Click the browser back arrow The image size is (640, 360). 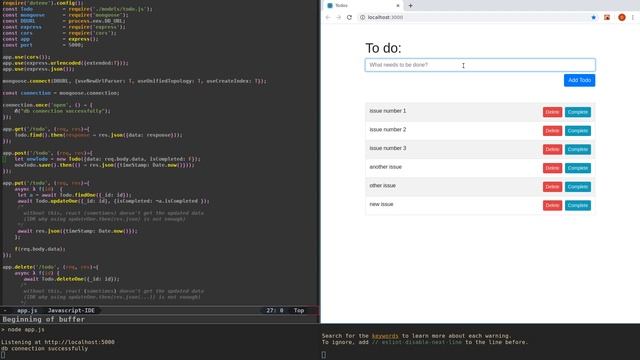pyautogui.click(x=328, y=17)
